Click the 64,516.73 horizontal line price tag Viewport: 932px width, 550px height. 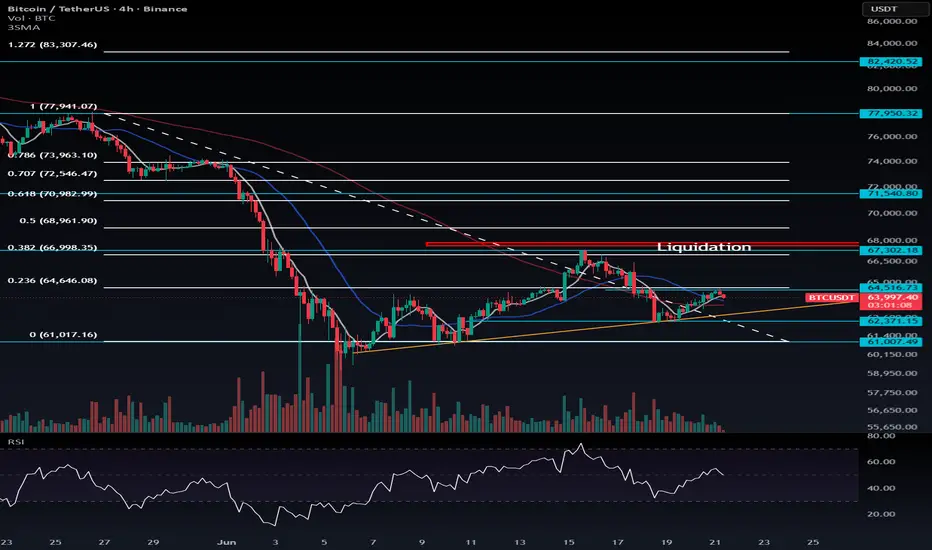[x=891, y=288]
